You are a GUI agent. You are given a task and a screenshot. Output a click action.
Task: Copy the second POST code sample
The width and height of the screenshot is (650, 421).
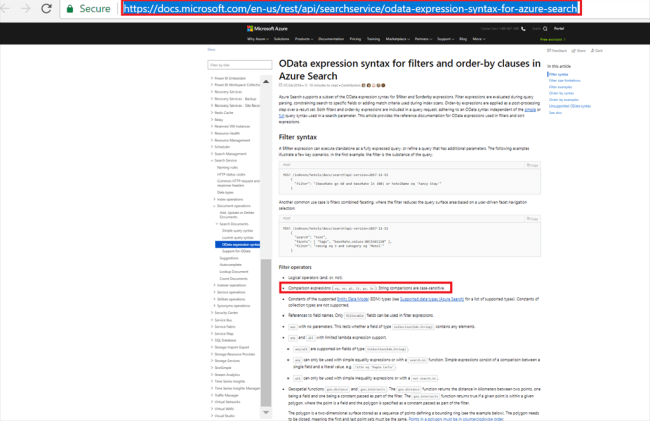532,218
